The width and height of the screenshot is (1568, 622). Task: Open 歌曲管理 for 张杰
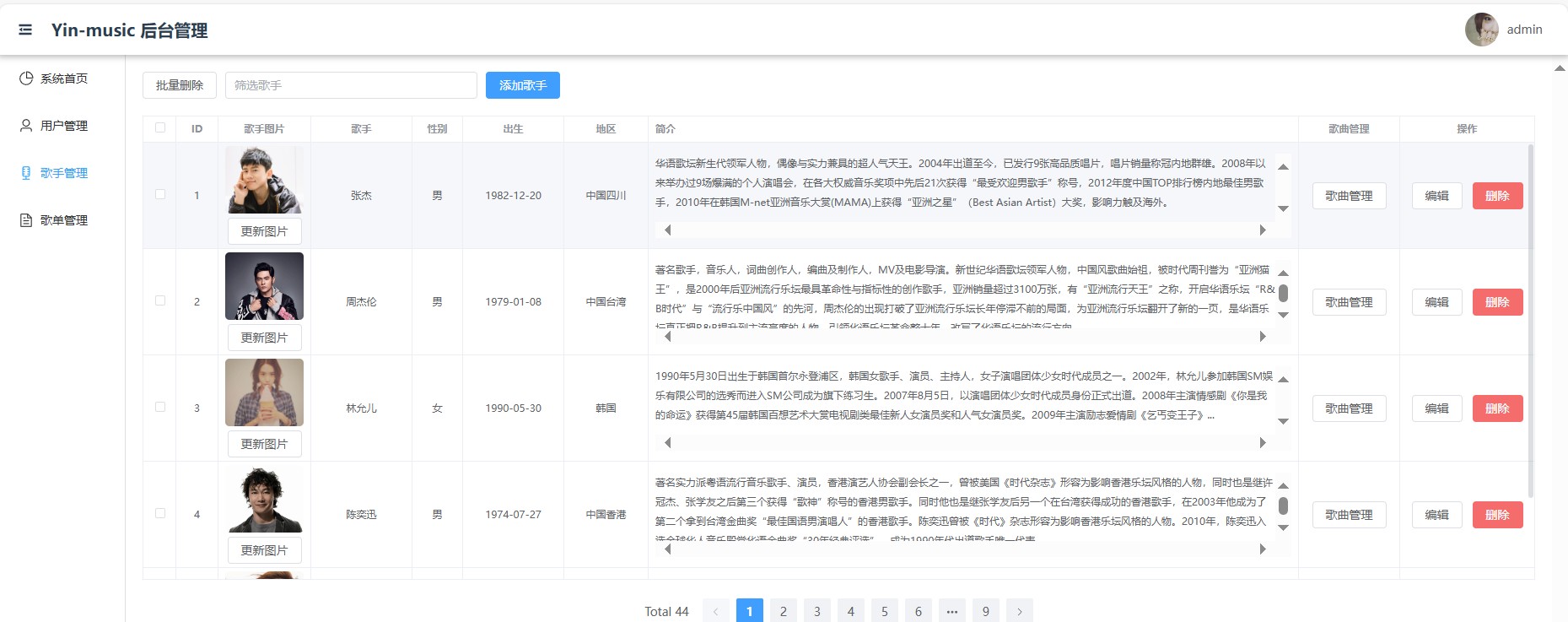click(x=1350, y=196)
